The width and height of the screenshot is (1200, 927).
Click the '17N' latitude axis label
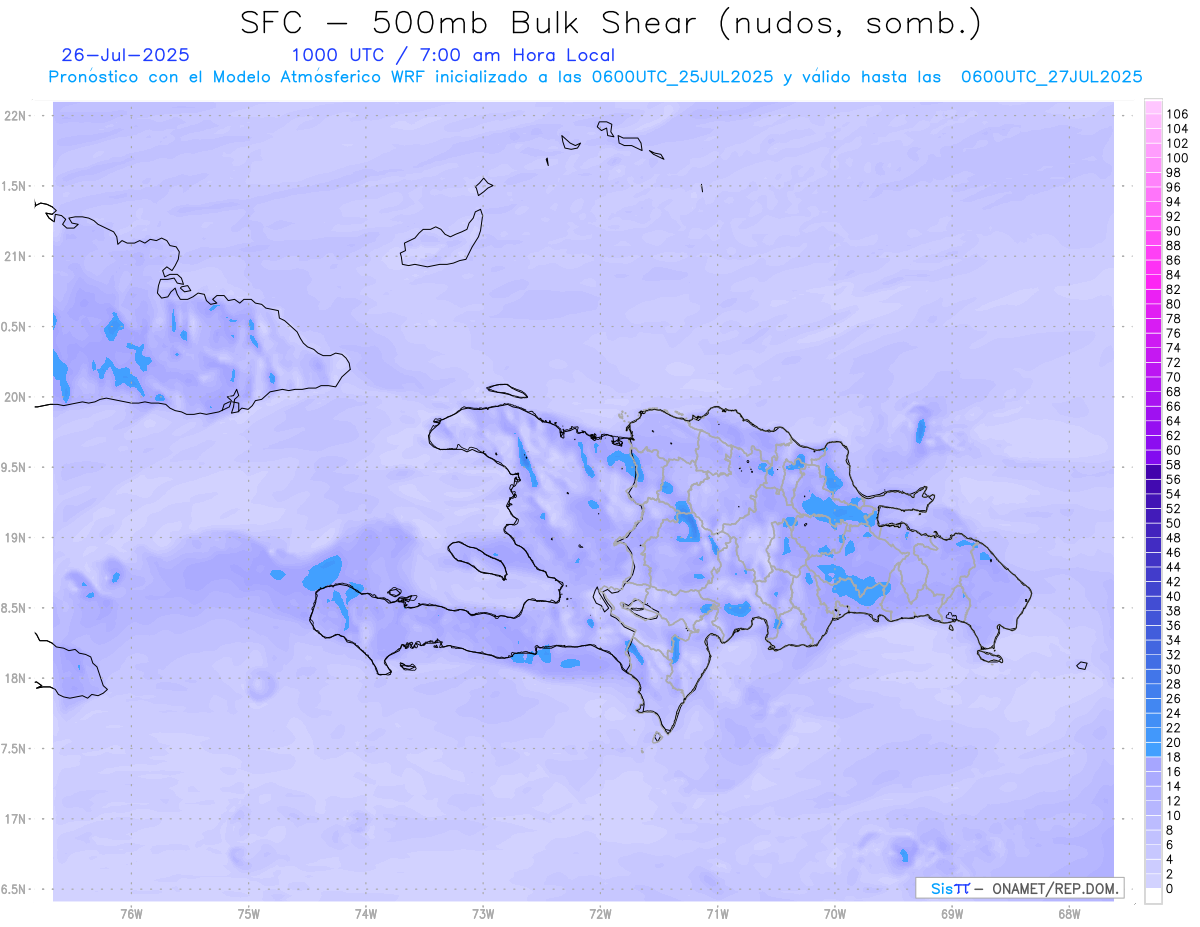click(x=15, y=819)
